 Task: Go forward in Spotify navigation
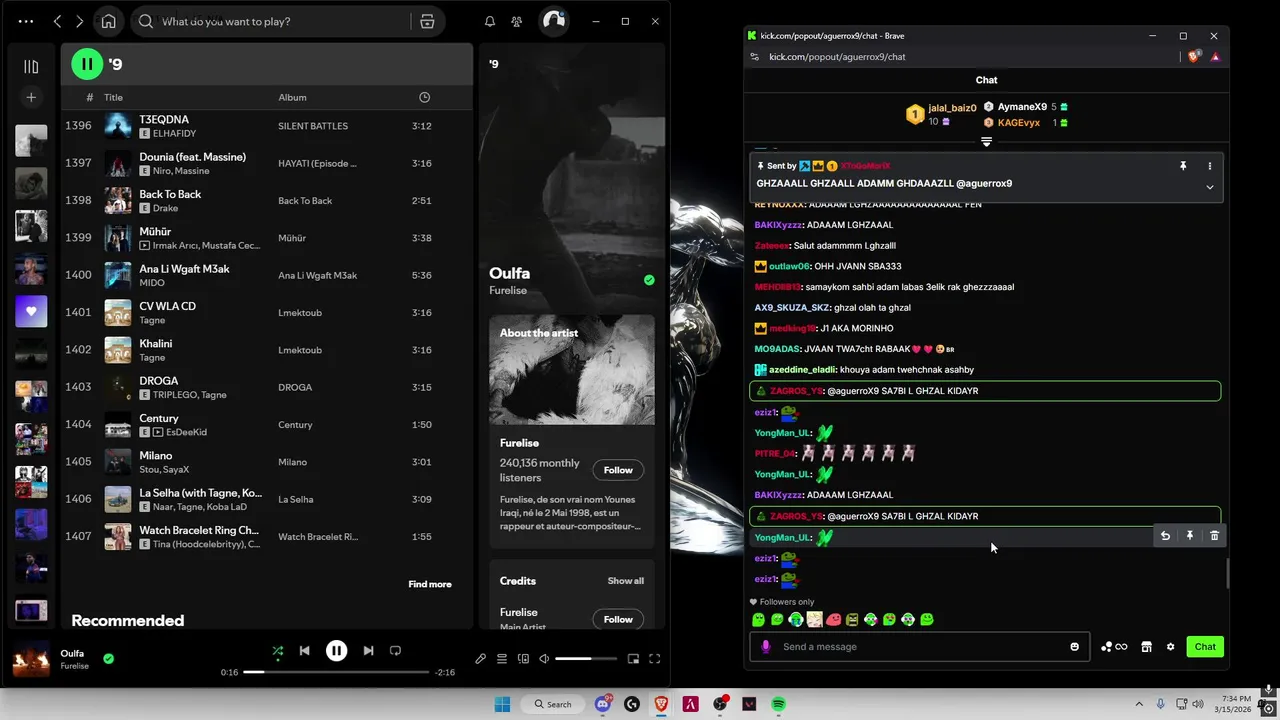pos(80,21)
